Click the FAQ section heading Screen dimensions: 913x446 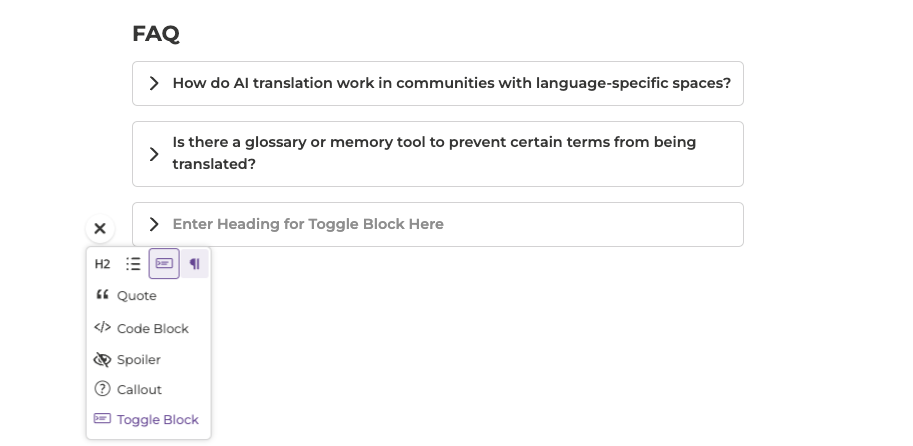click(x=156, y=34)
